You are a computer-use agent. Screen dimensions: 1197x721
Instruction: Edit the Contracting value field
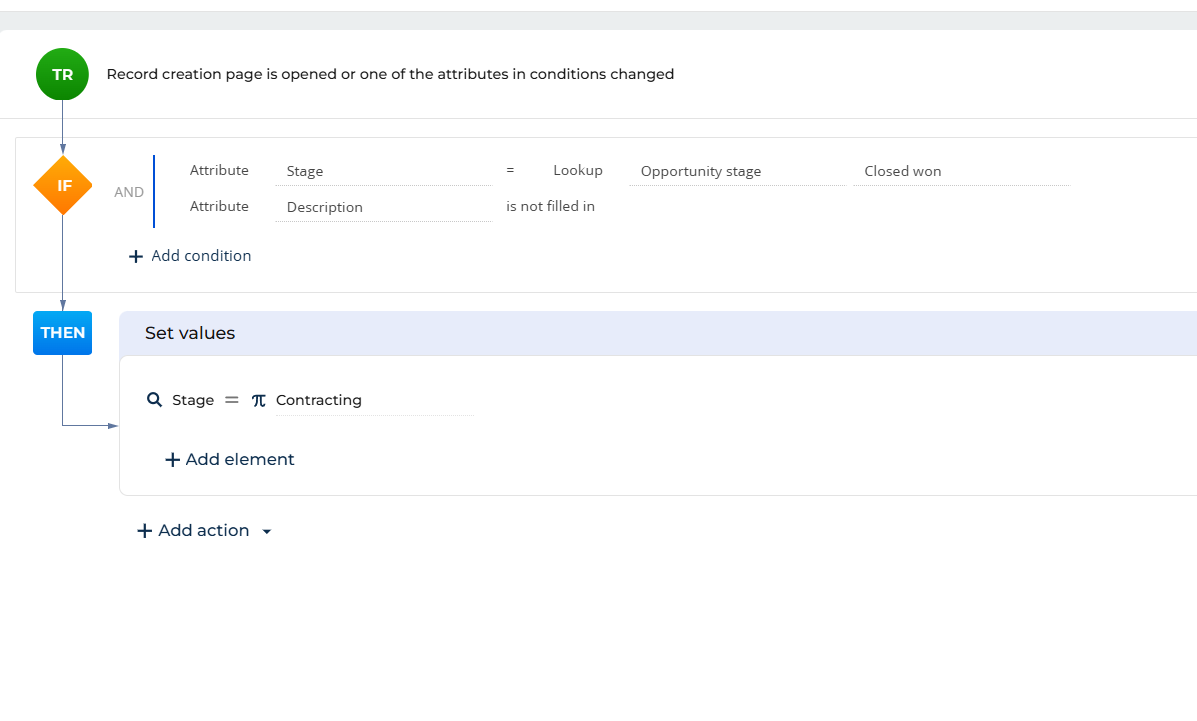click(x=372, y=400)
